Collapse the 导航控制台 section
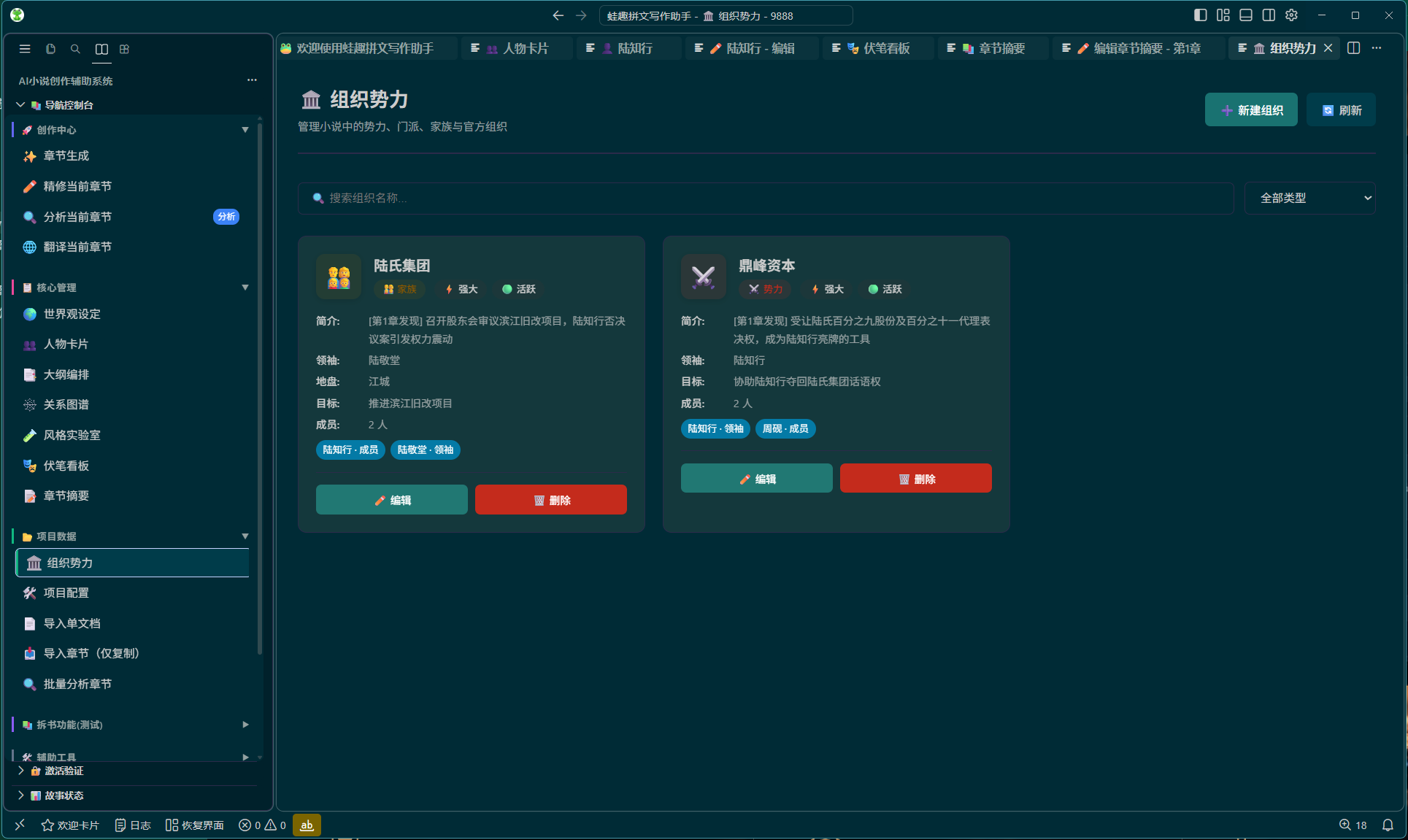The width and height of the screenshot is (1408, 840). (x=20, y=105)
